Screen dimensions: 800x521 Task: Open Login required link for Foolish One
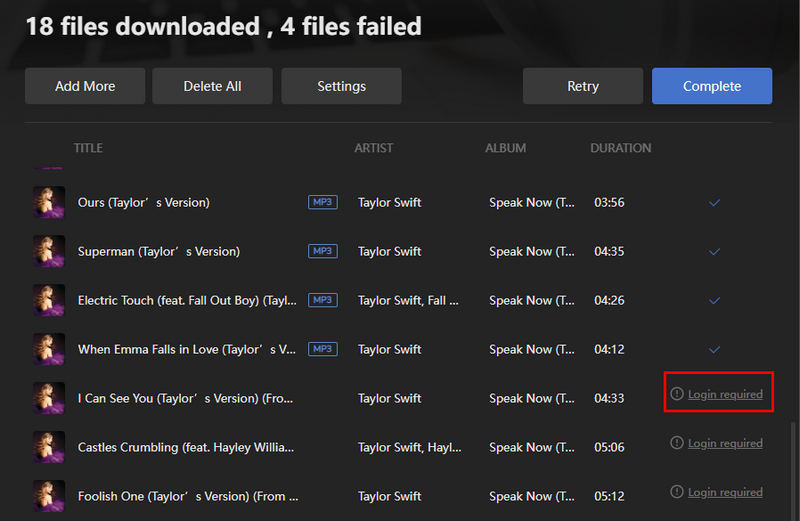(724, 493)
